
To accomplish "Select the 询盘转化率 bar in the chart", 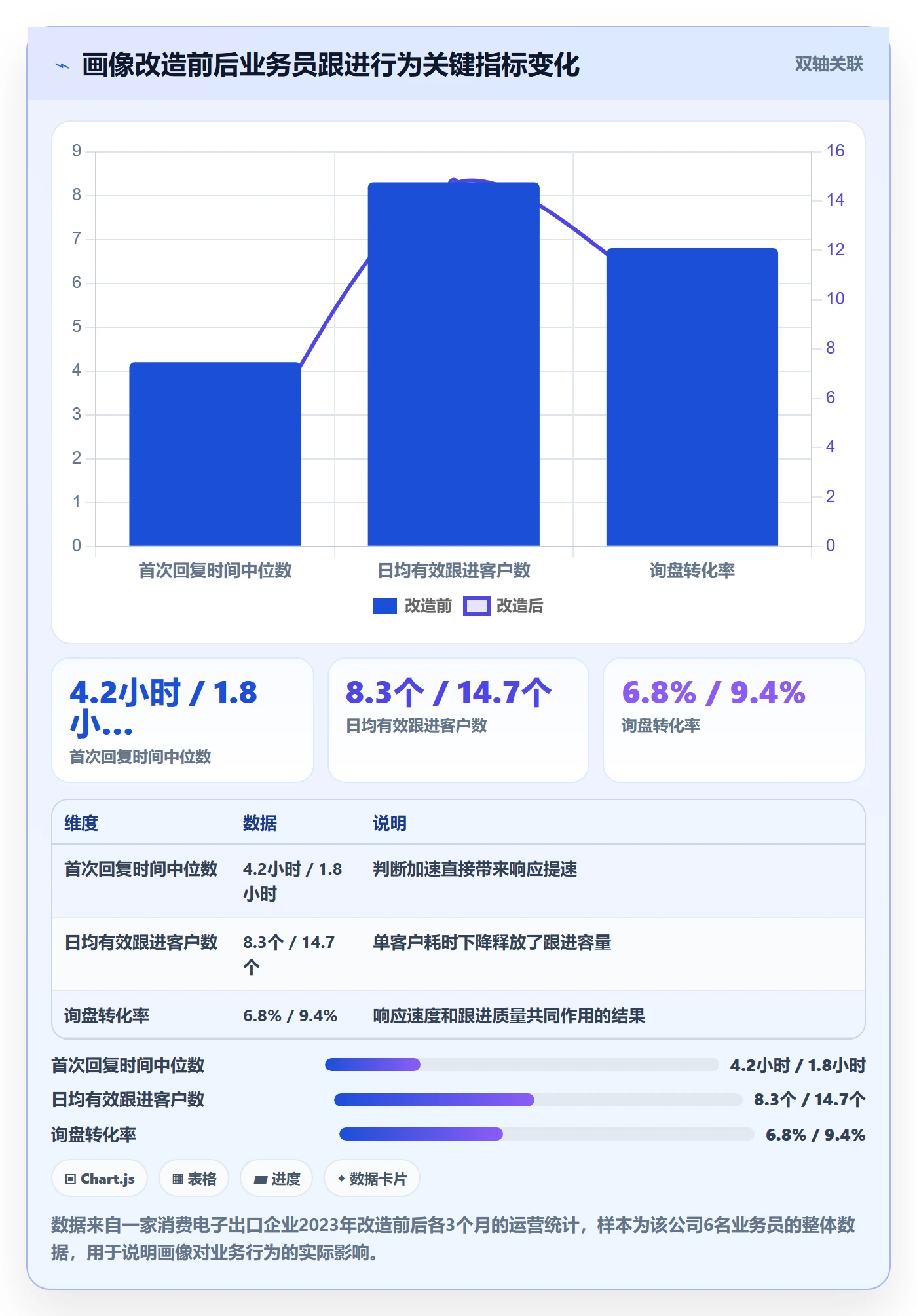I will [x=692, y=397].
